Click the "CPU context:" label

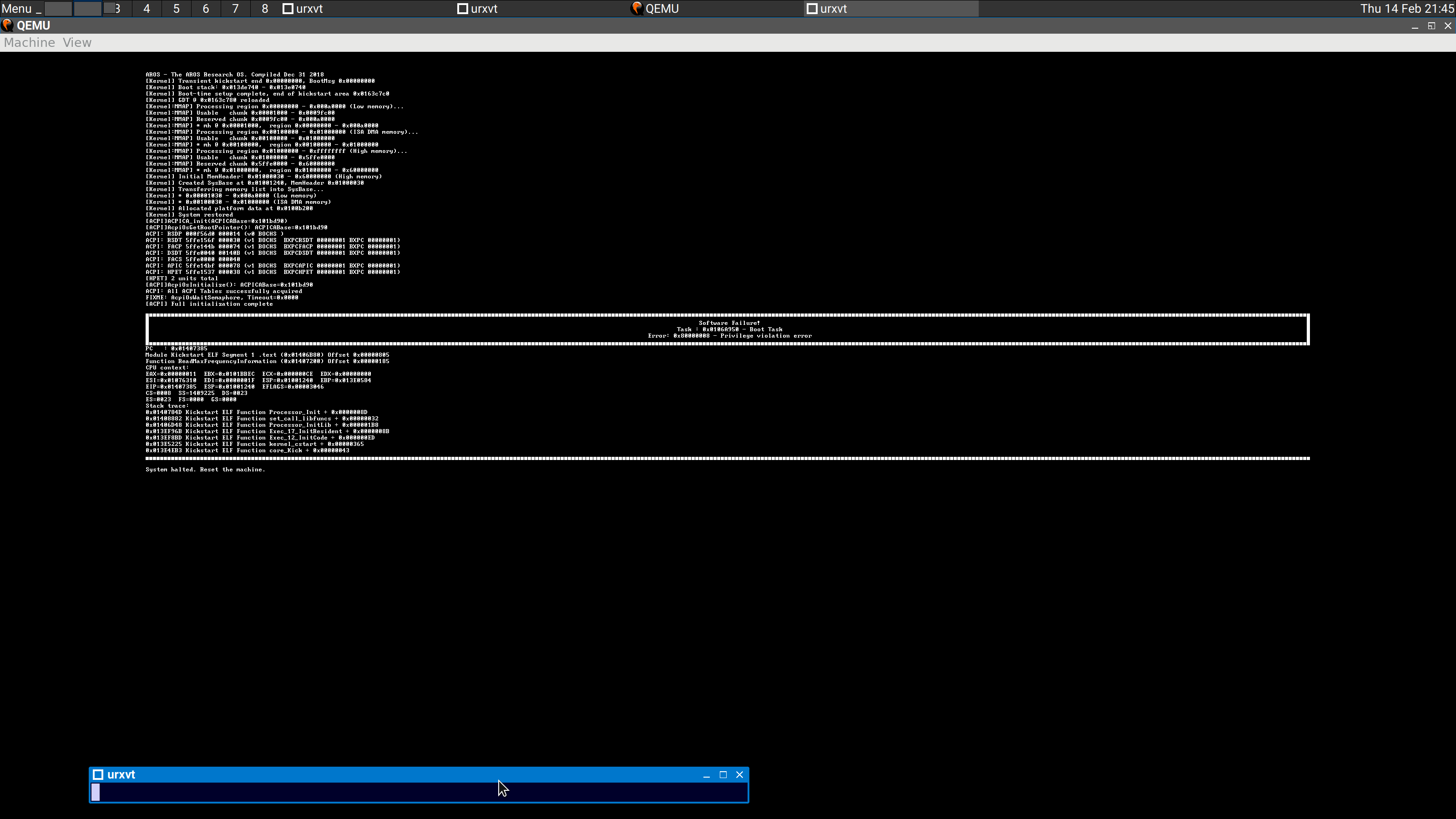click(x=167, y=368)
